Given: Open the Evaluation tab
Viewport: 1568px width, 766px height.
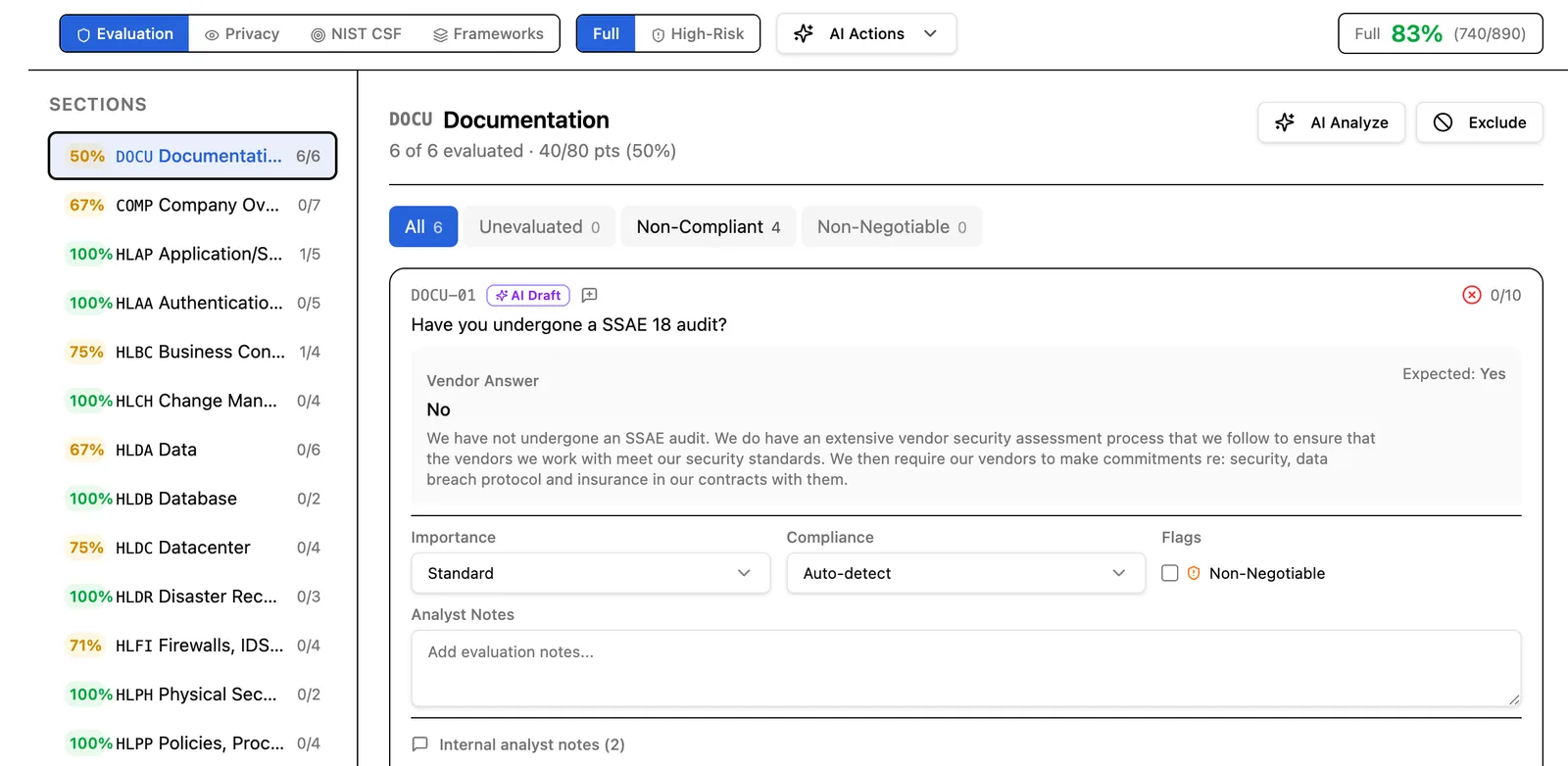Looking at the screenshot, I should (x=124, y=33).
